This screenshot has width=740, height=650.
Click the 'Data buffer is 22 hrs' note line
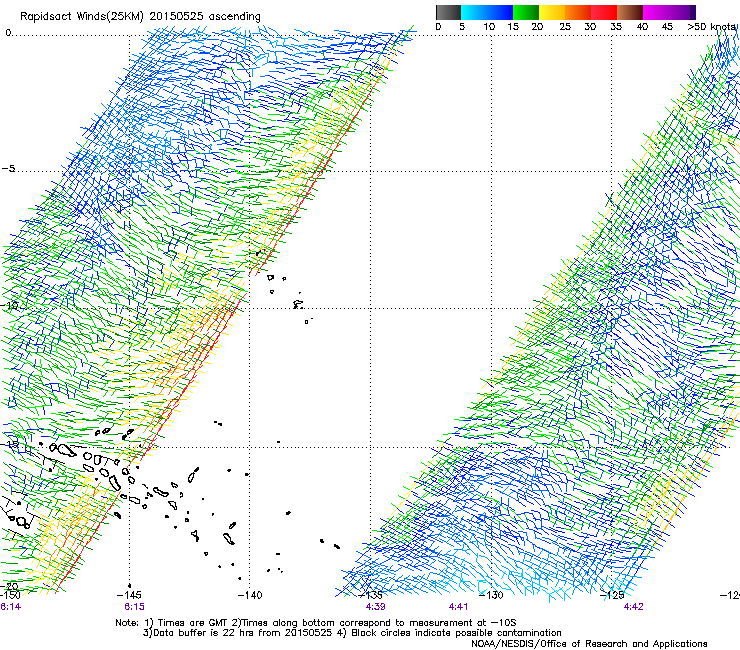pos(352,633)
